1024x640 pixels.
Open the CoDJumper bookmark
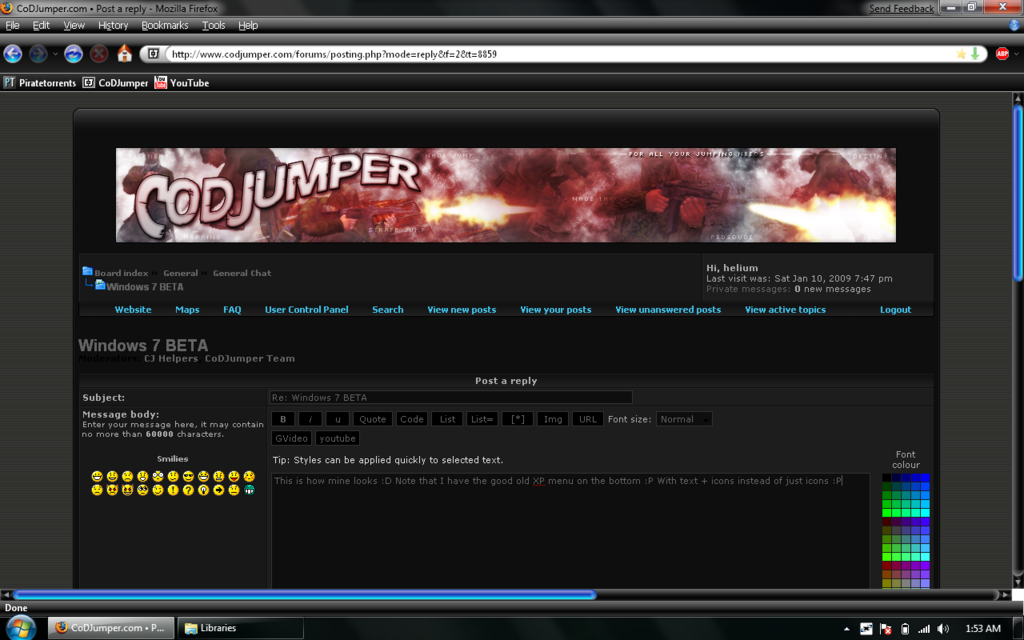pos(116,83)
